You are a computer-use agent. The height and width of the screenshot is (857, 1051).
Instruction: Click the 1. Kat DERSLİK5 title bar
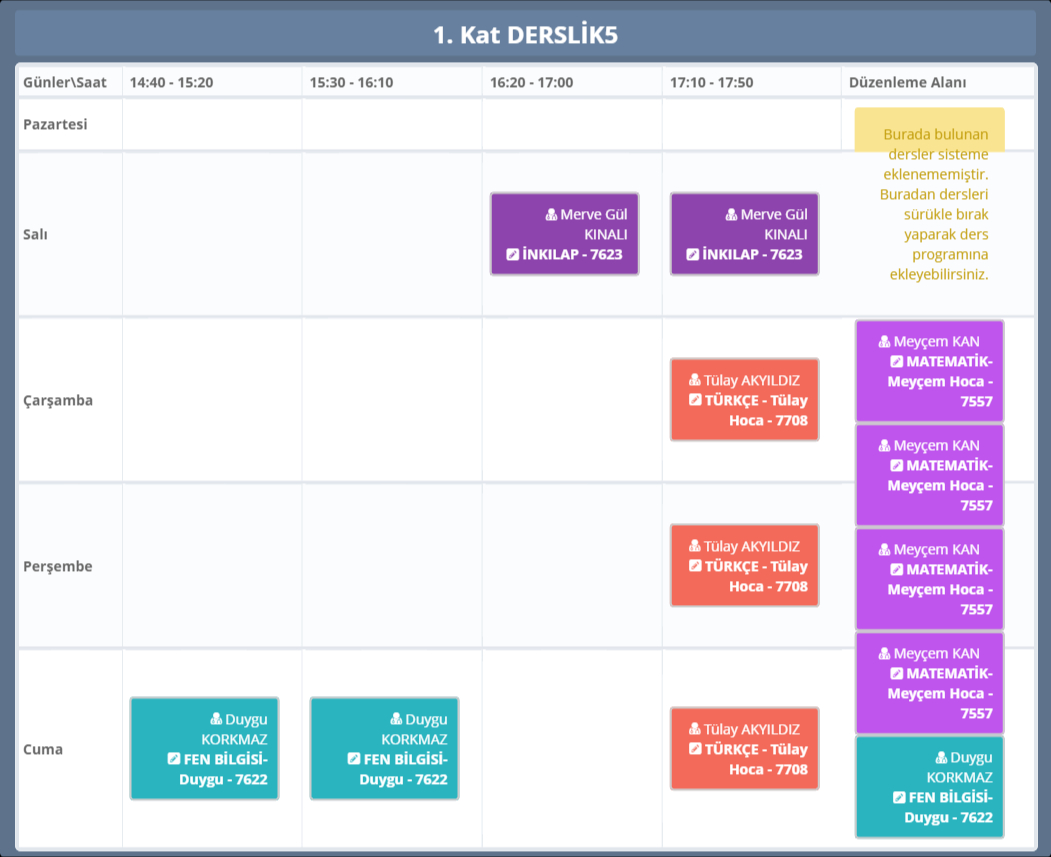(525, 35)
